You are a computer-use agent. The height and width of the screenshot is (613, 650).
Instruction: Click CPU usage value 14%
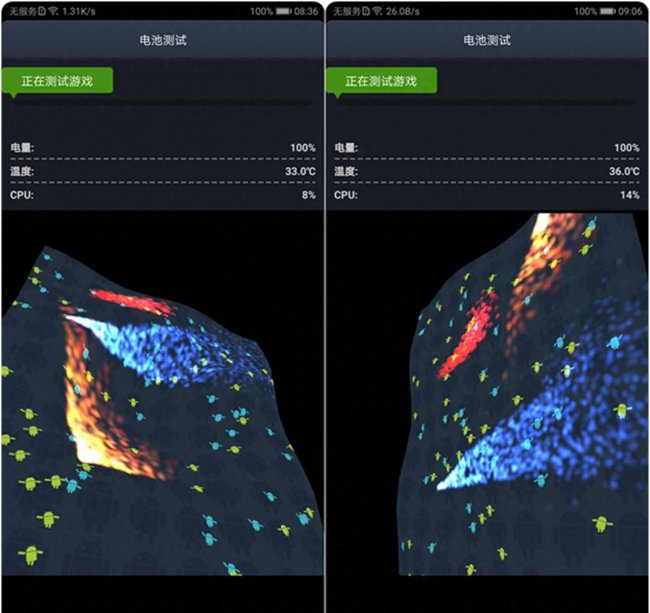click(630, 195)
